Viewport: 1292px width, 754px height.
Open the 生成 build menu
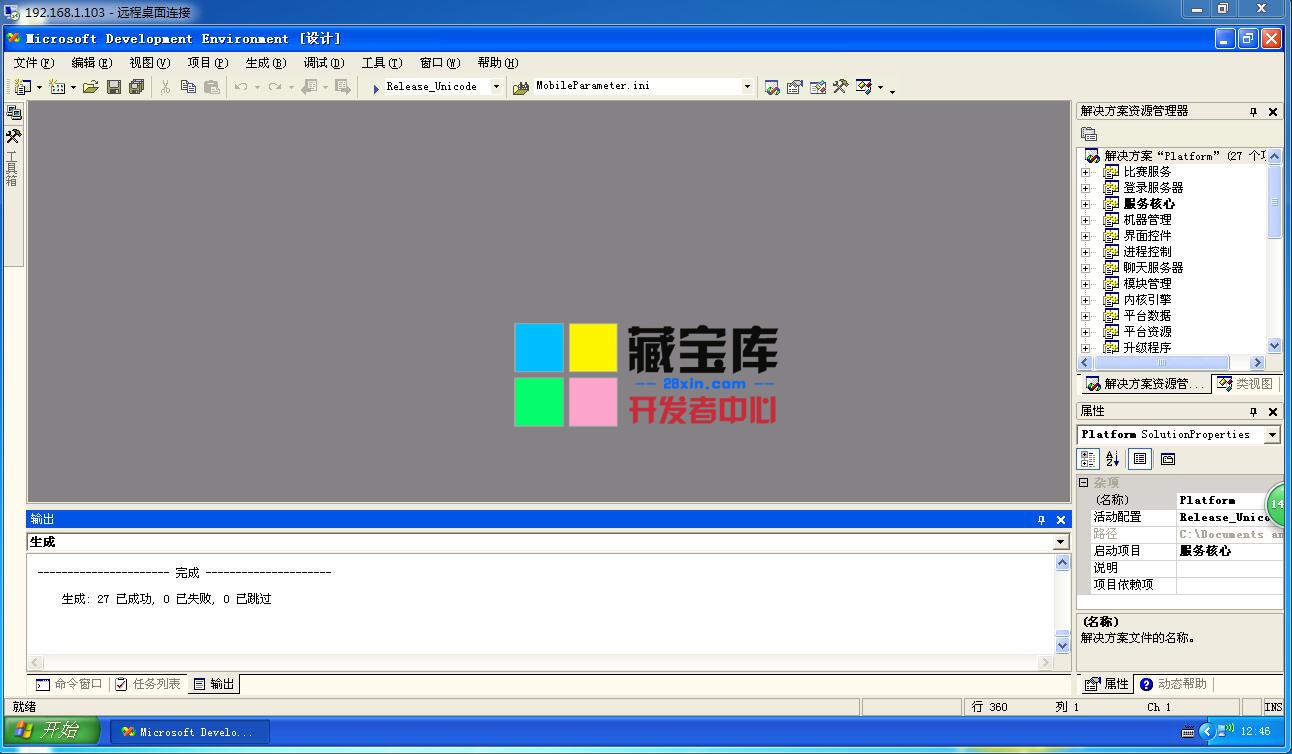tap(266, 63)
